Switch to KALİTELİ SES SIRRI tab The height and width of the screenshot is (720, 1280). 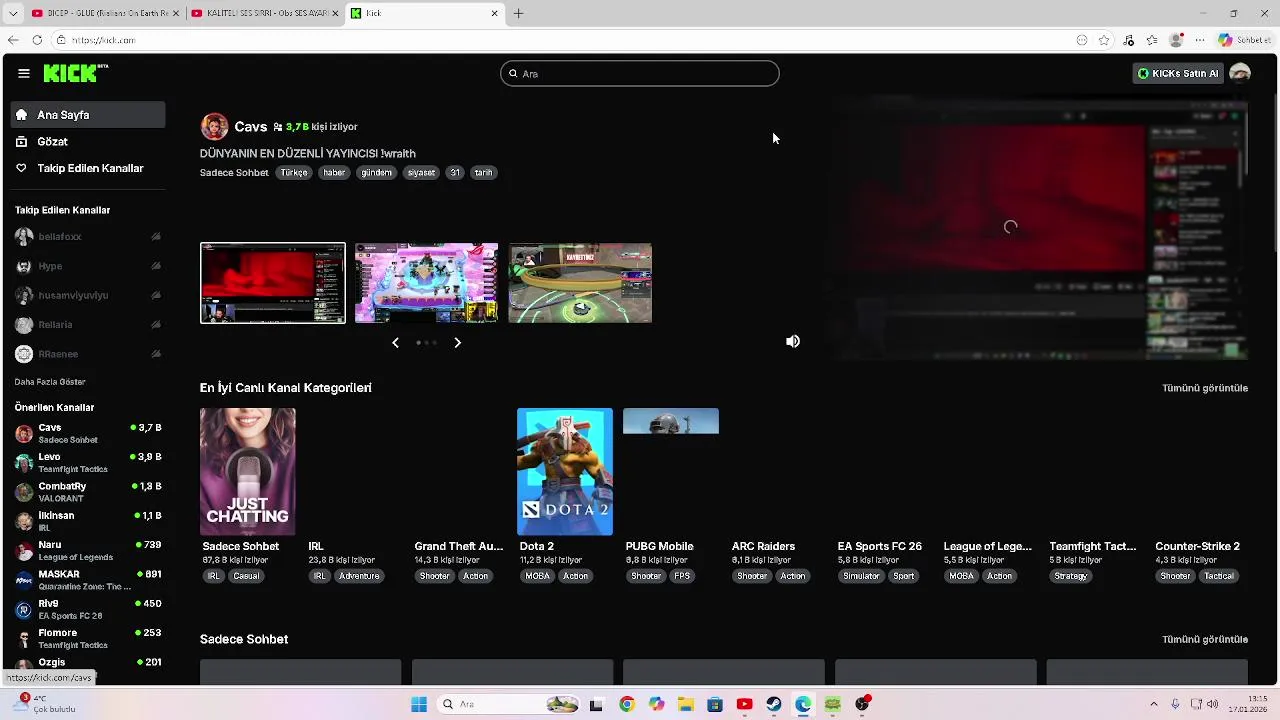point(264,13)
